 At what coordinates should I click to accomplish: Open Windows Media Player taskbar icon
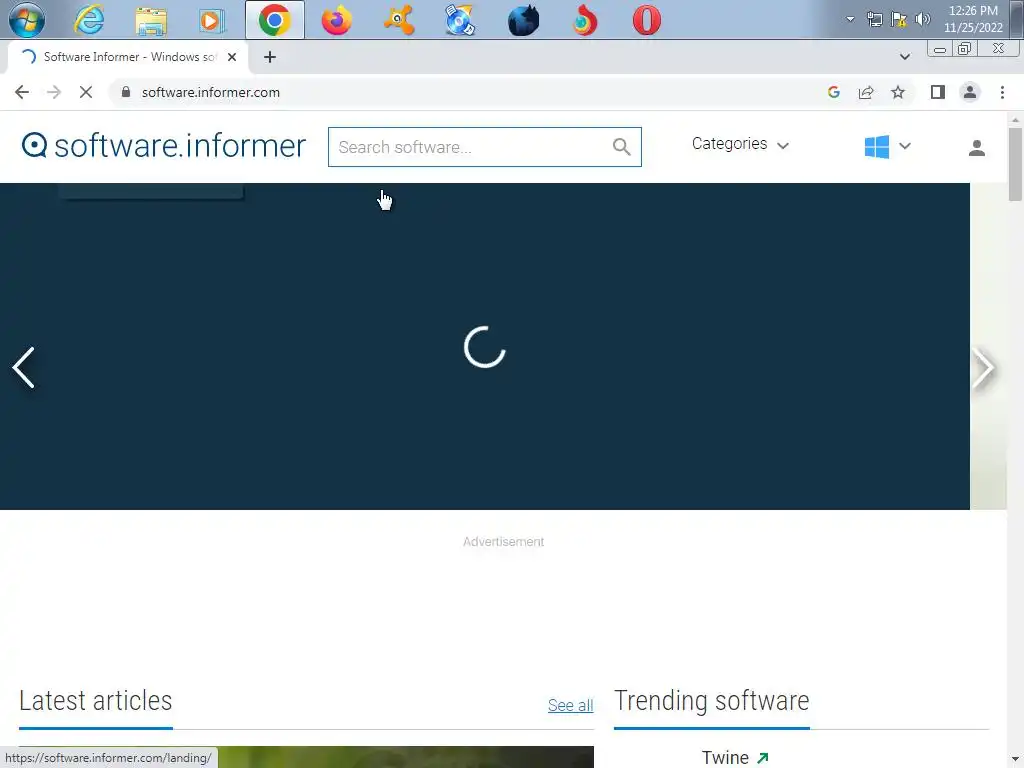pyautogui.click(x=212, y=20)
